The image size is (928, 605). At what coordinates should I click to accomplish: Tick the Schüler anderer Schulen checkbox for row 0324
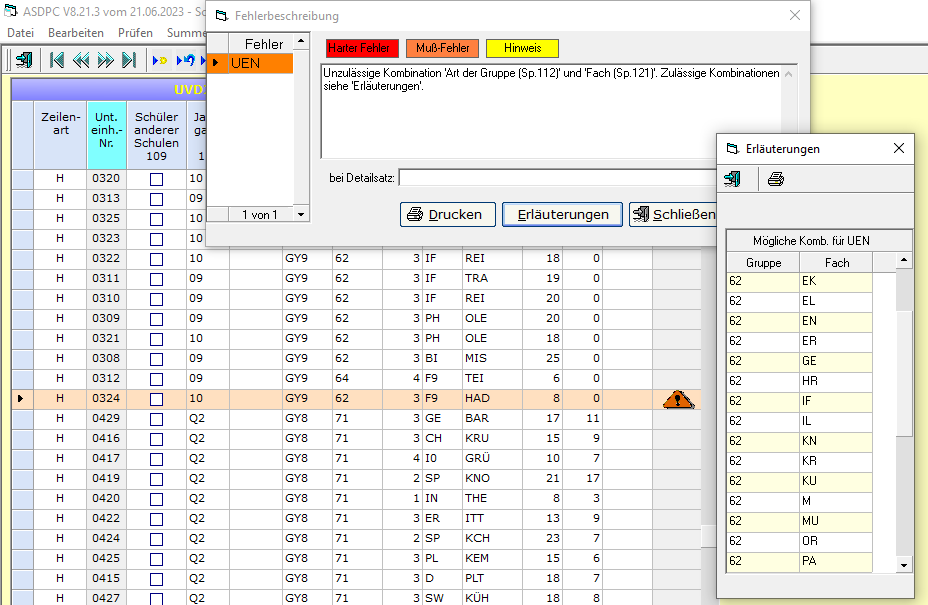[x=156, y=399]
